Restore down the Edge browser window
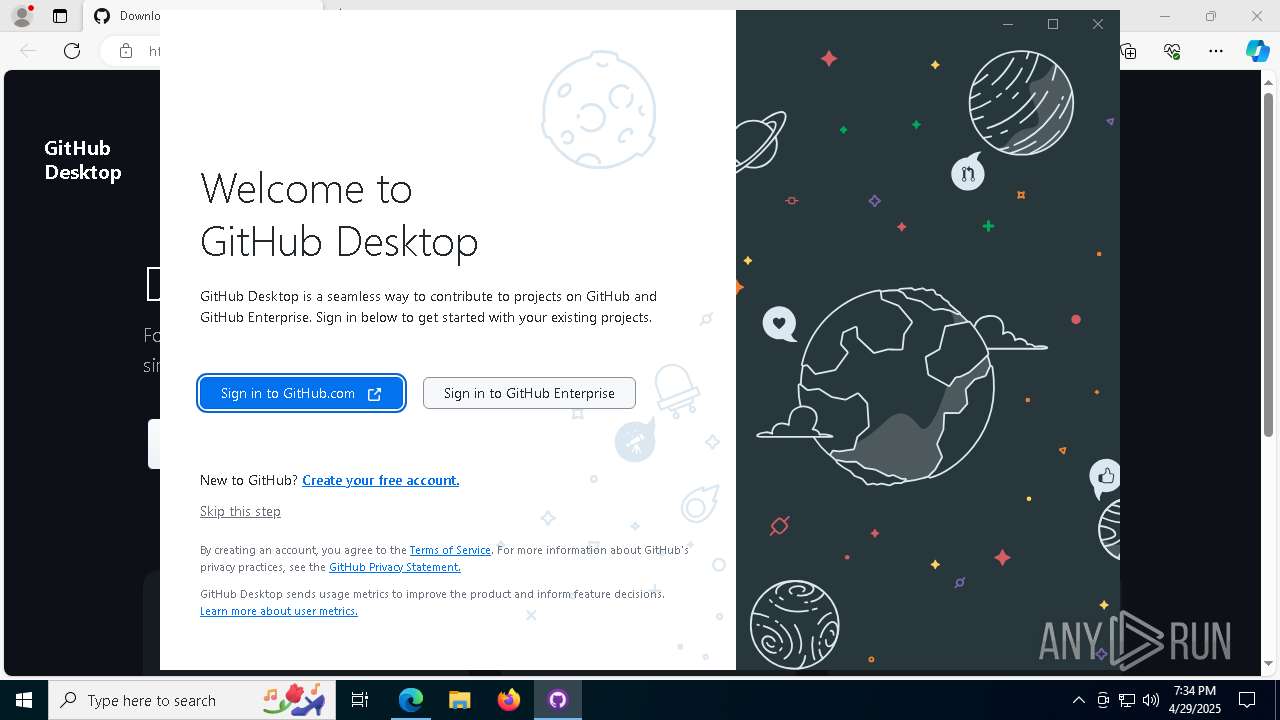 (x=1211, y=16)
